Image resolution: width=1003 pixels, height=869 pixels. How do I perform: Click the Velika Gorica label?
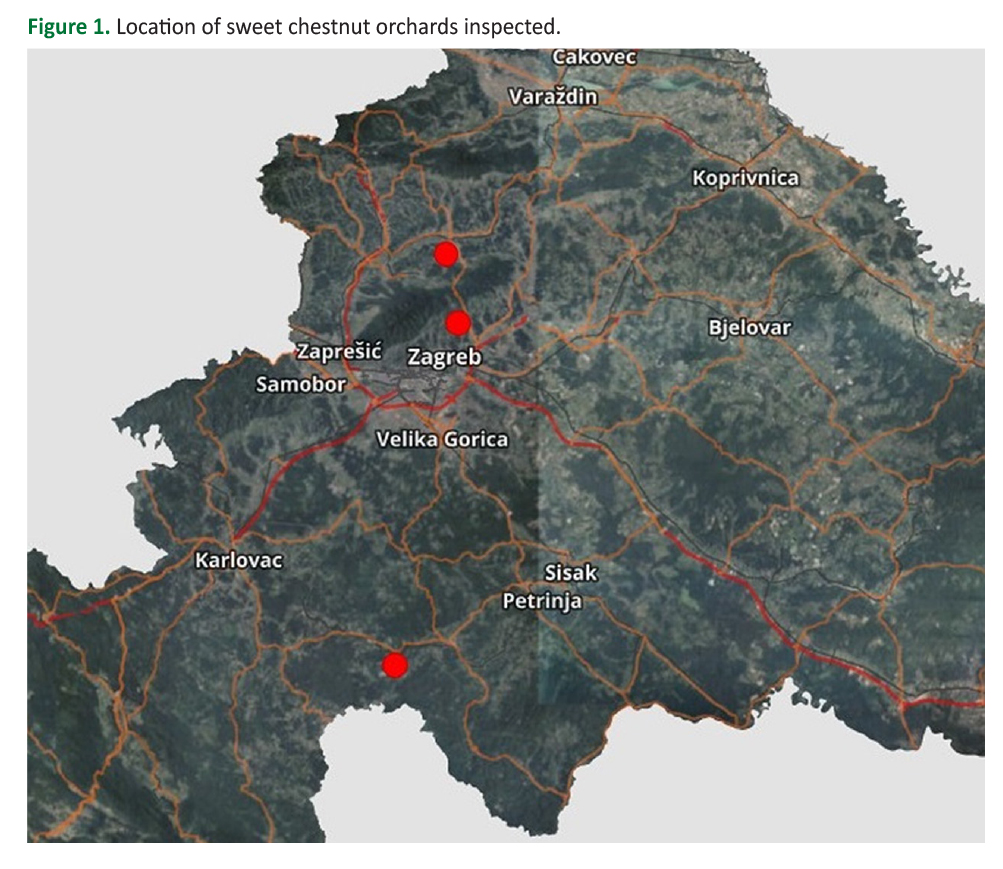click(x=441, y=439)
